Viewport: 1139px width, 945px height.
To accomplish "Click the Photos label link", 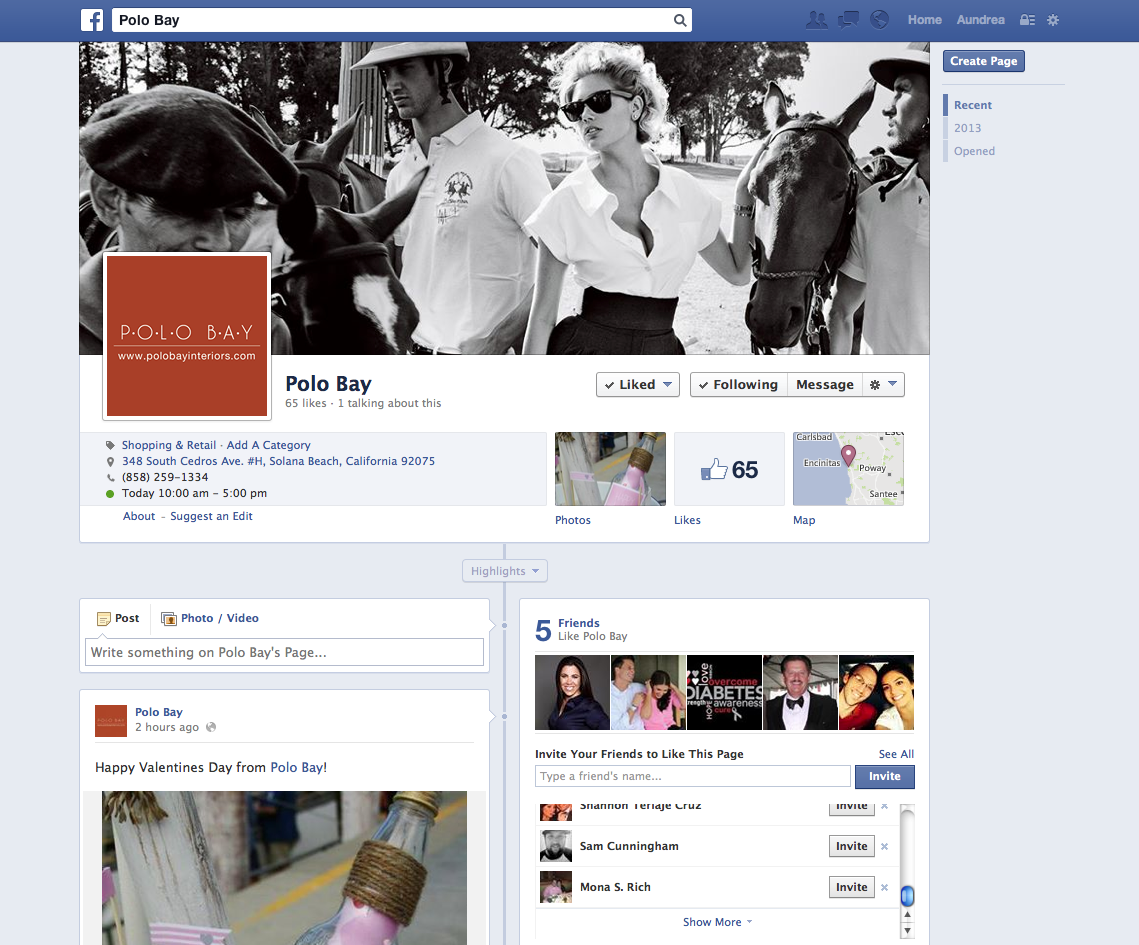I will point(573,520).
